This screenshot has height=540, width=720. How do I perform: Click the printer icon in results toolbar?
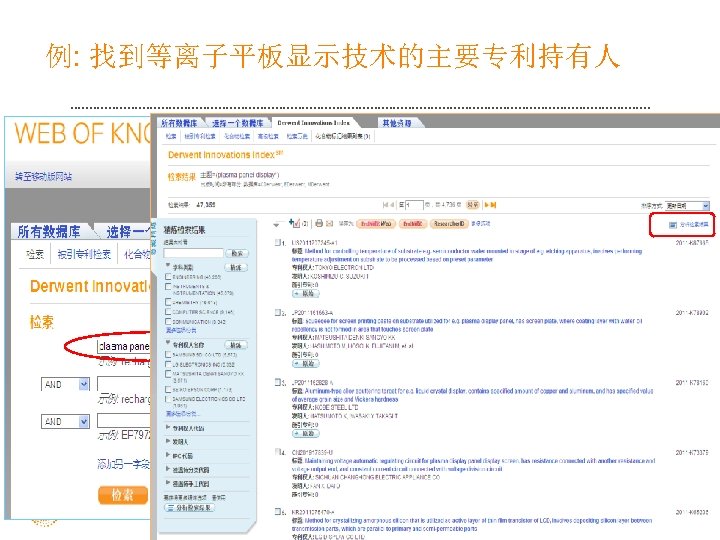pyautogui.click(x=319, y=223)
